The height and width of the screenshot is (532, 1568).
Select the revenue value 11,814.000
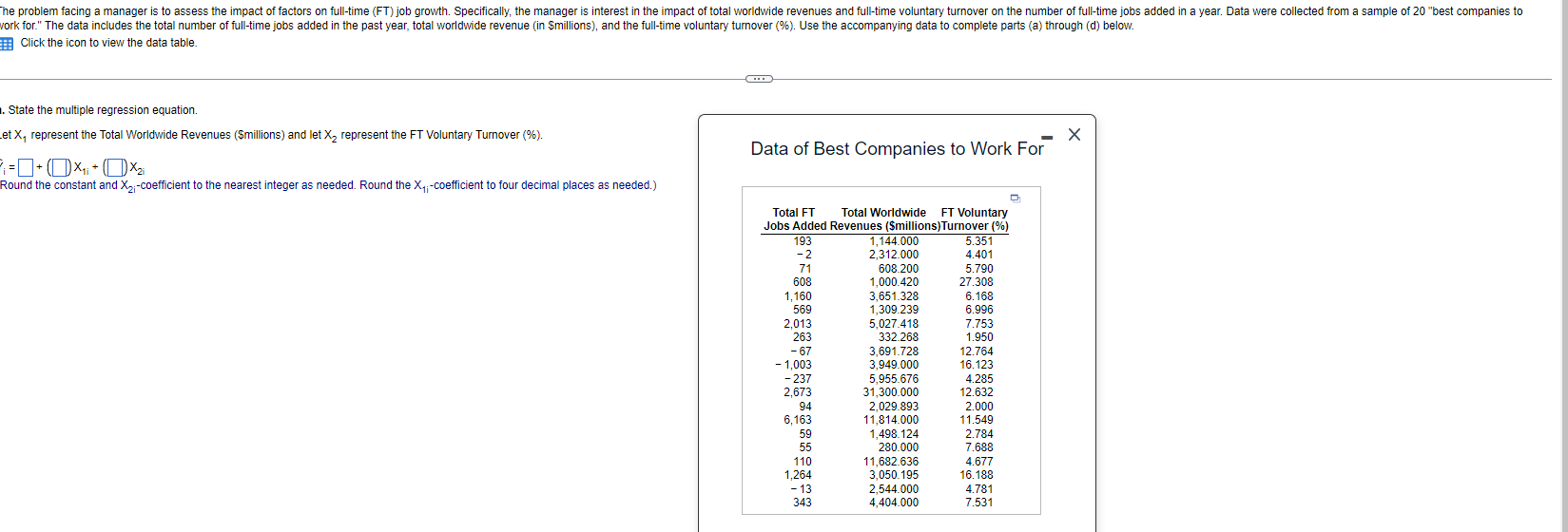click(x=891, y=420)
